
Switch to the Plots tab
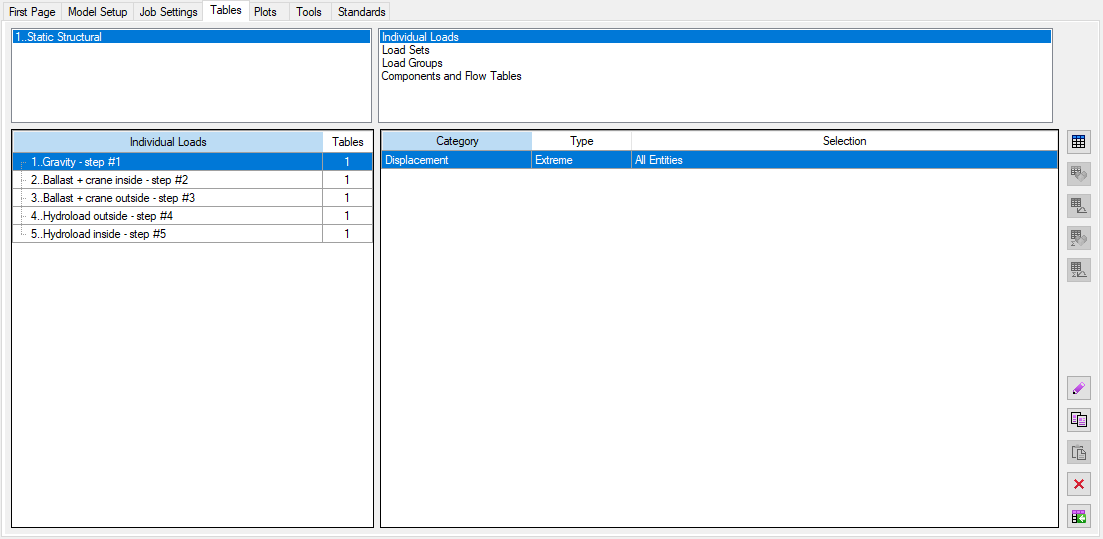265,12
